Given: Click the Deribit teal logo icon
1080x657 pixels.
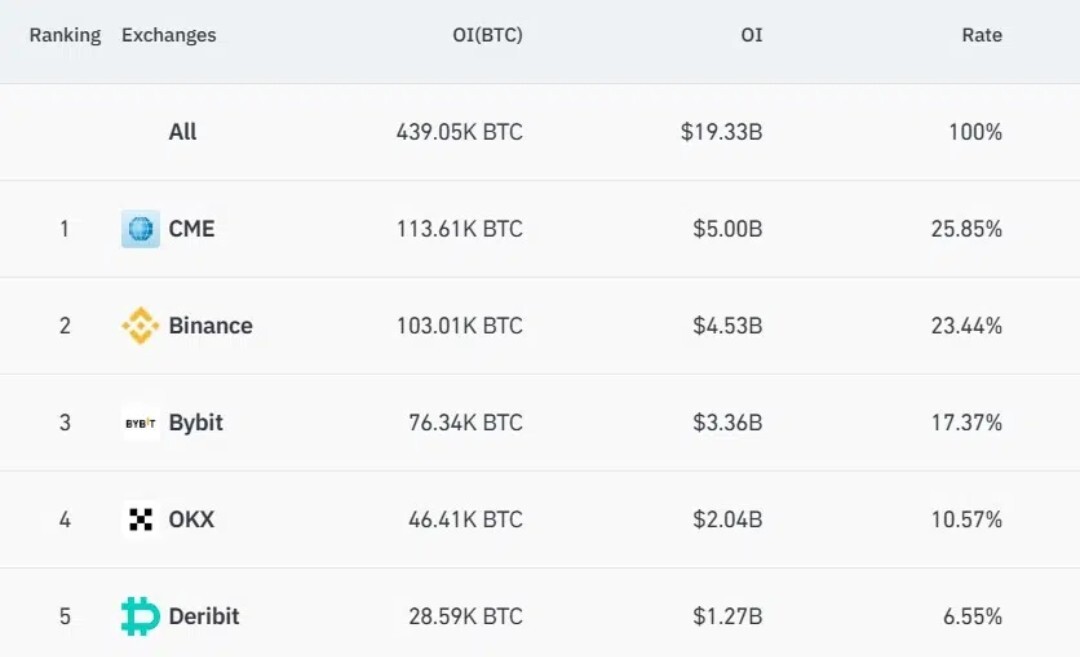Looking at the screenshot, I should 141,616.
